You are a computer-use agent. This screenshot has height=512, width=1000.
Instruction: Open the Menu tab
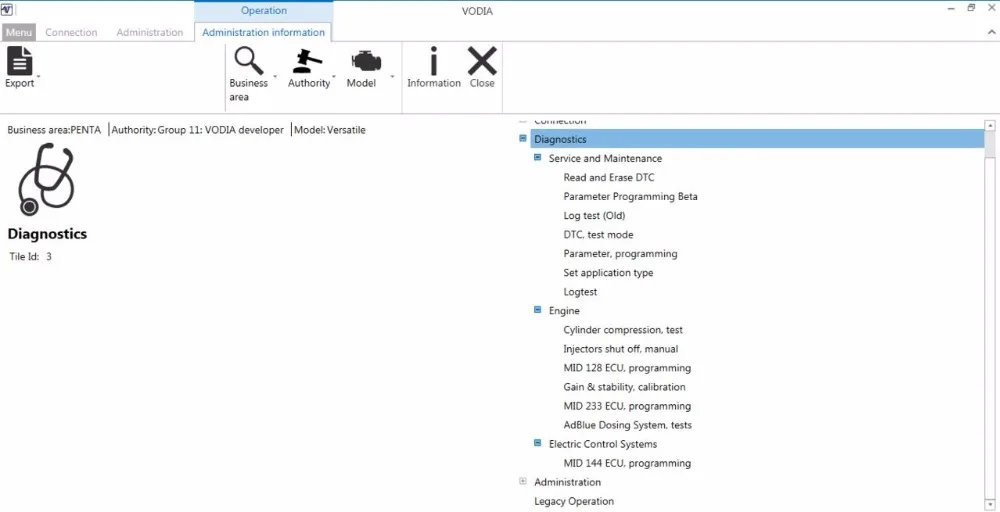(x=18, y=33)
